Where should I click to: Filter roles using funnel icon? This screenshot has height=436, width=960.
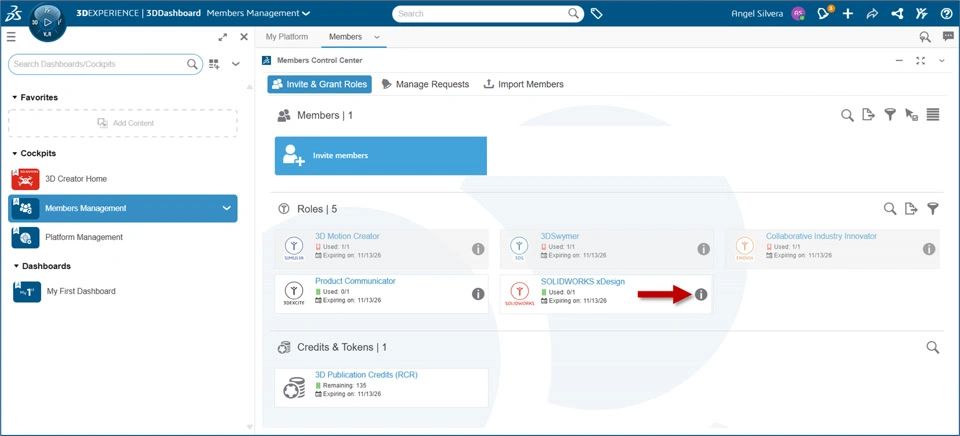coord(932,209)
